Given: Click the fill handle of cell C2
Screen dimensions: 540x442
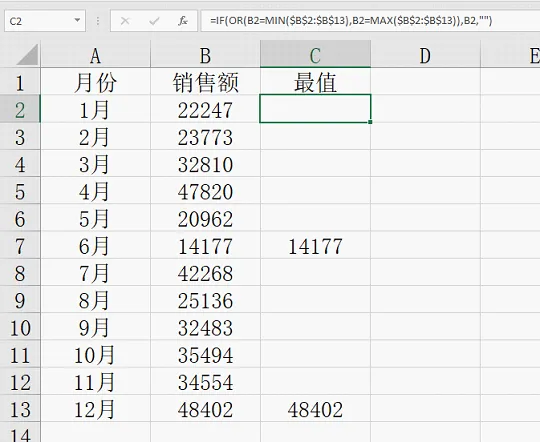Looking at the screenshot, I should 370,122.
